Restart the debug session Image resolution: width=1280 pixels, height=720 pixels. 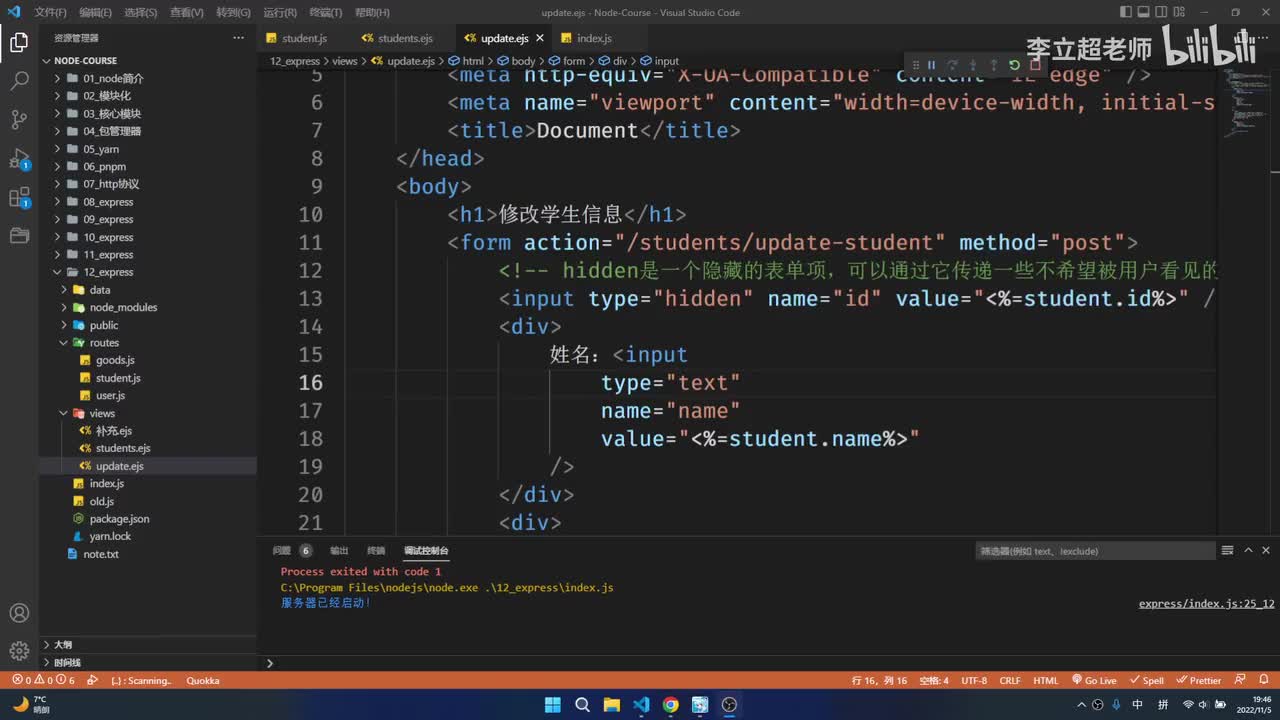tap(1014, 66)
